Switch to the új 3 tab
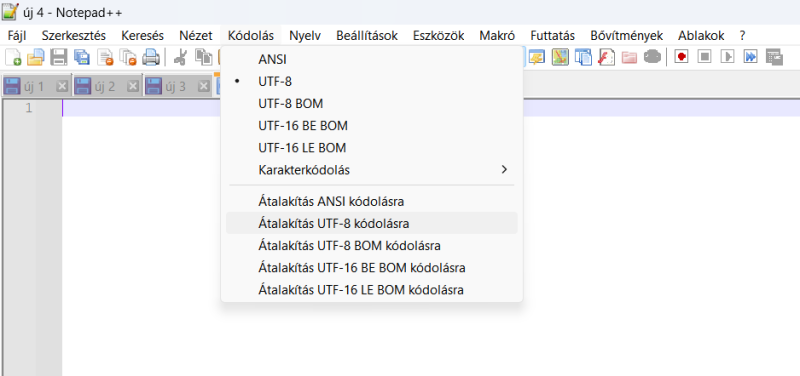Screen dimensions: 800x376 (176, 86)
